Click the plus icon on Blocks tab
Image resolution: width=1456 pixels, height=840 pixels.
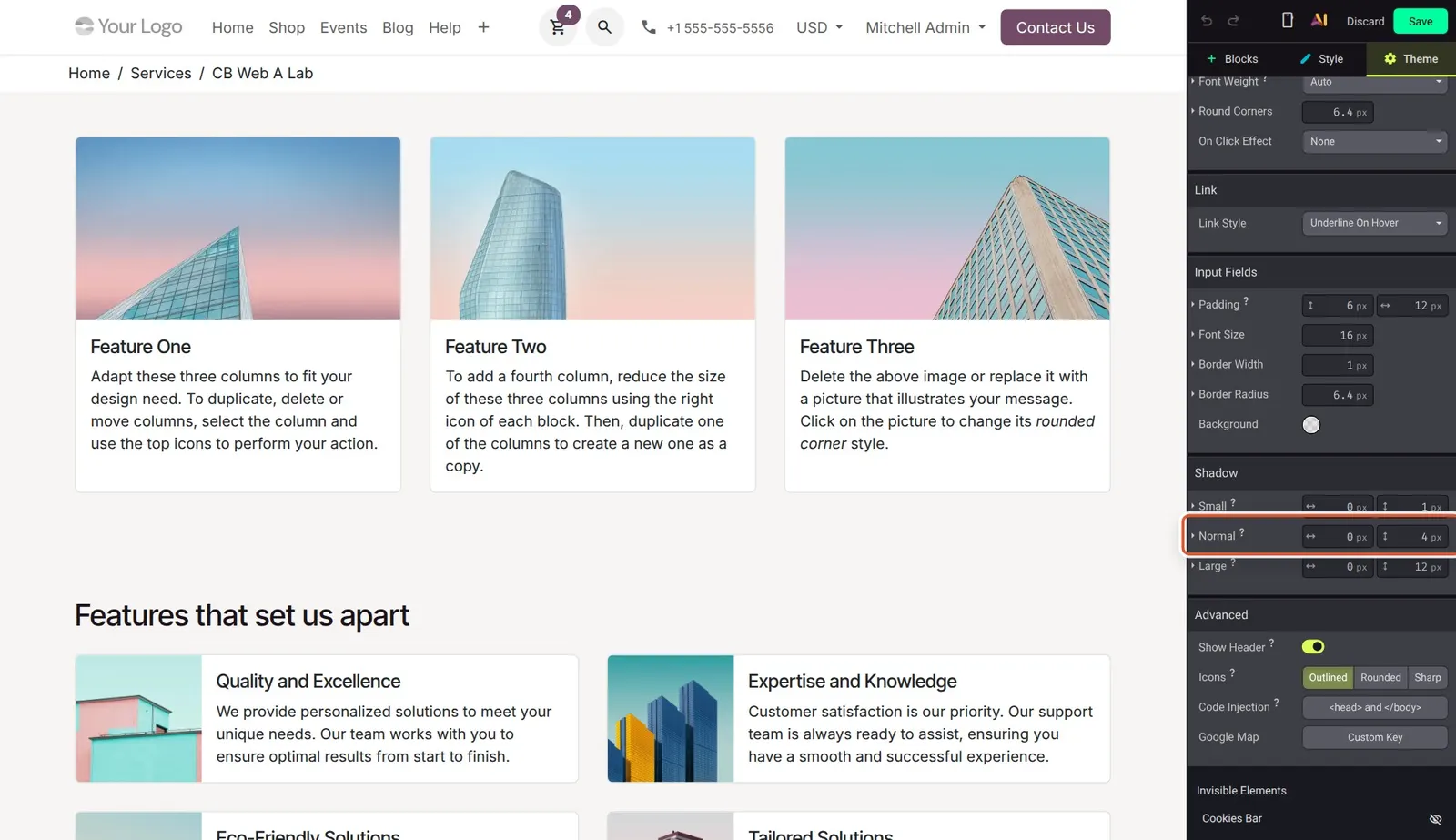pyautogui.click(x=1211, y=58)
